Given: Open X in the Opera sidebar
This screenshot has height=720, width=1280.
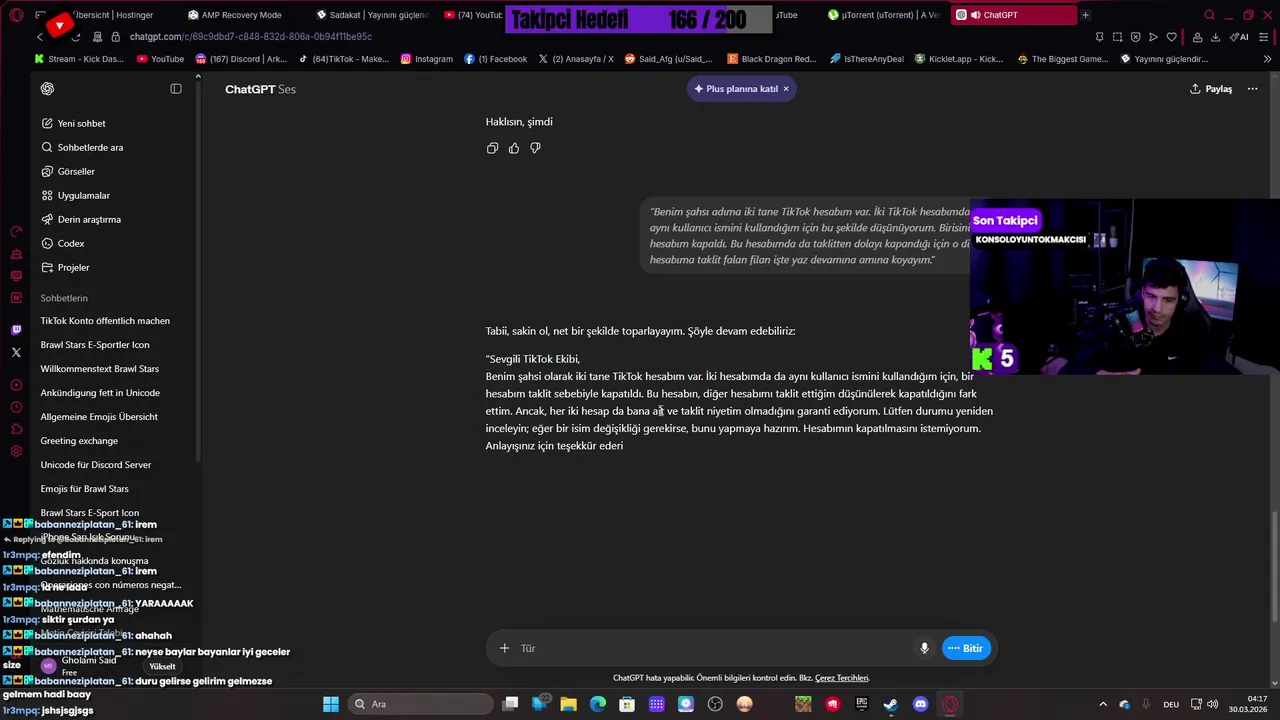Looking at the screenshot, I should pos(16,352).
